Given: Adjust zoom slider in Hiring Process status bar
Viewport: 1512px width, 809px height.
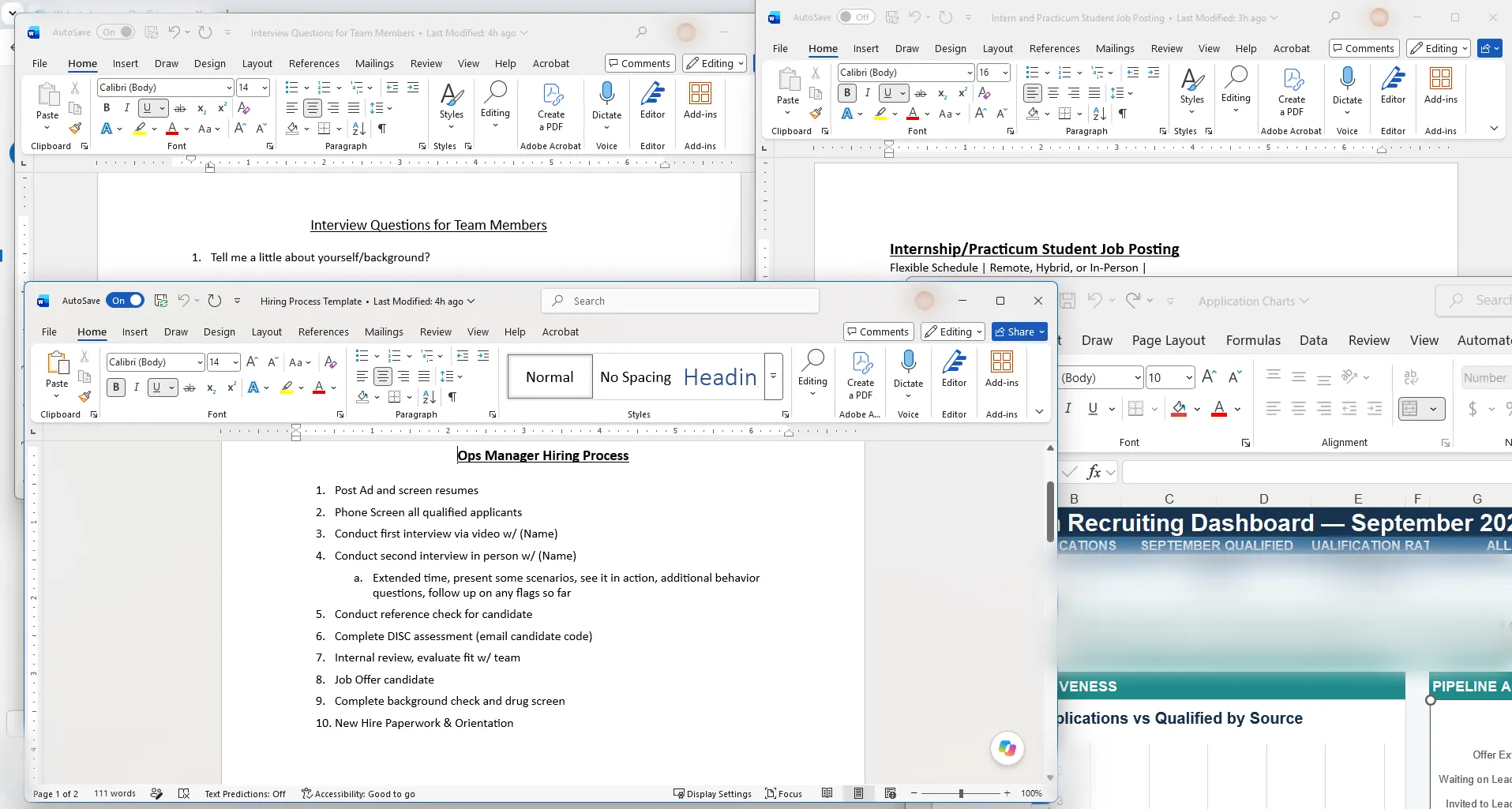Looking at the screenshot, I should point(961,793).
